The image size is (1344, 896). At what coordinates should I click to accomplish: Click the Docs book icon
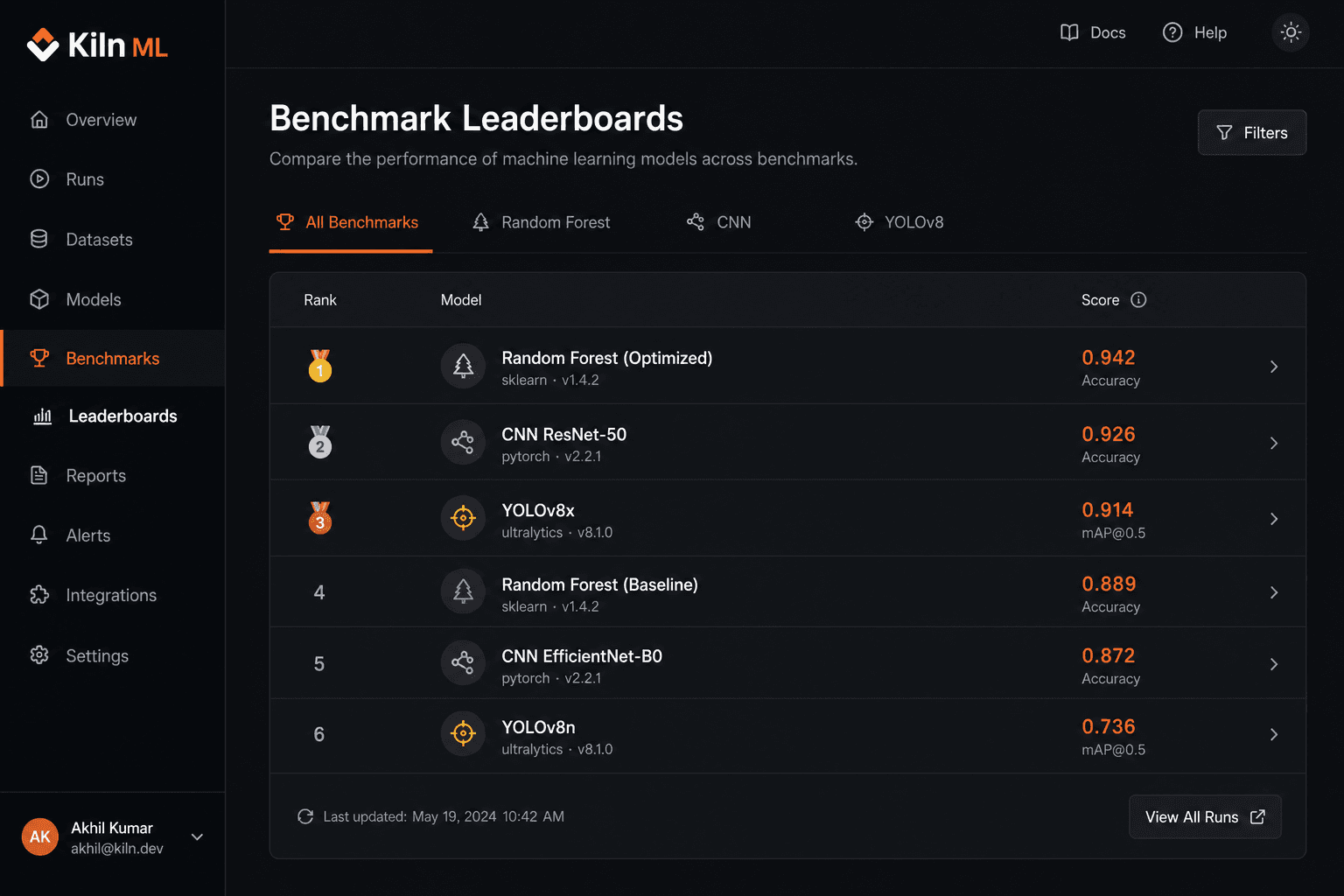(1069, 32)
